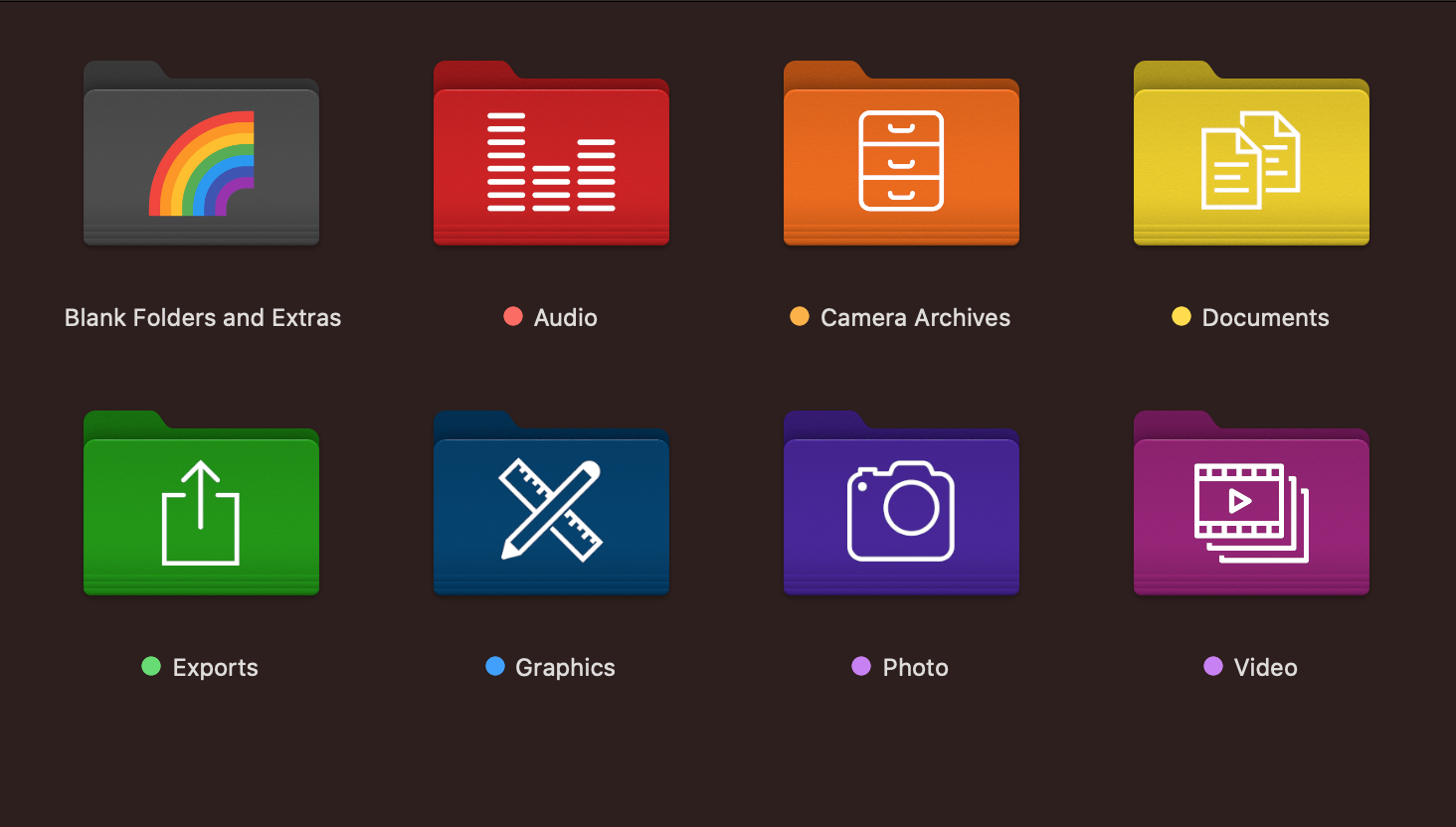Select the Camera Archives folder name label
The height and width of the screenshot is (827, 1456).
(915, 317)
